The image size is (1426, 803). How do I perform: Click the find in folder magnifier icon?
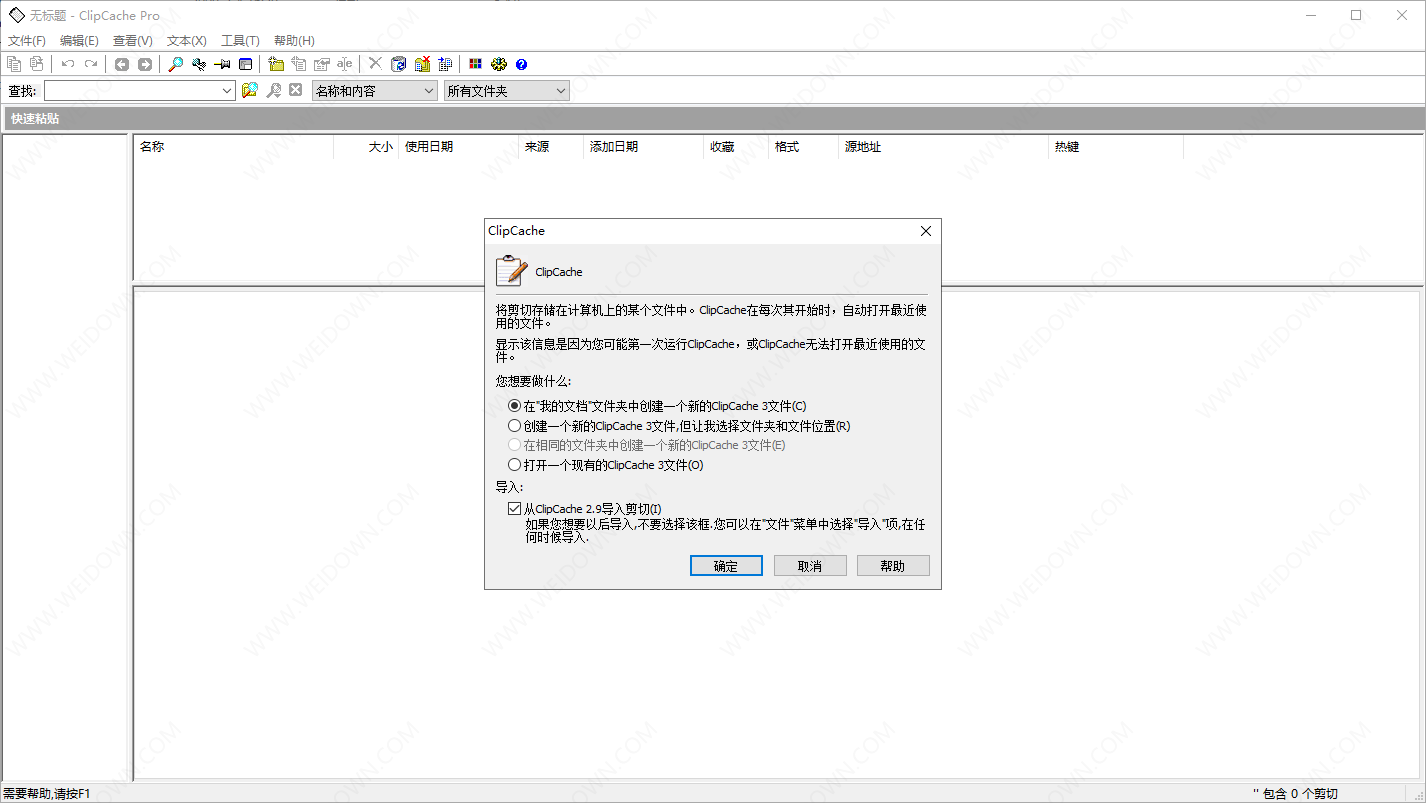250,90
